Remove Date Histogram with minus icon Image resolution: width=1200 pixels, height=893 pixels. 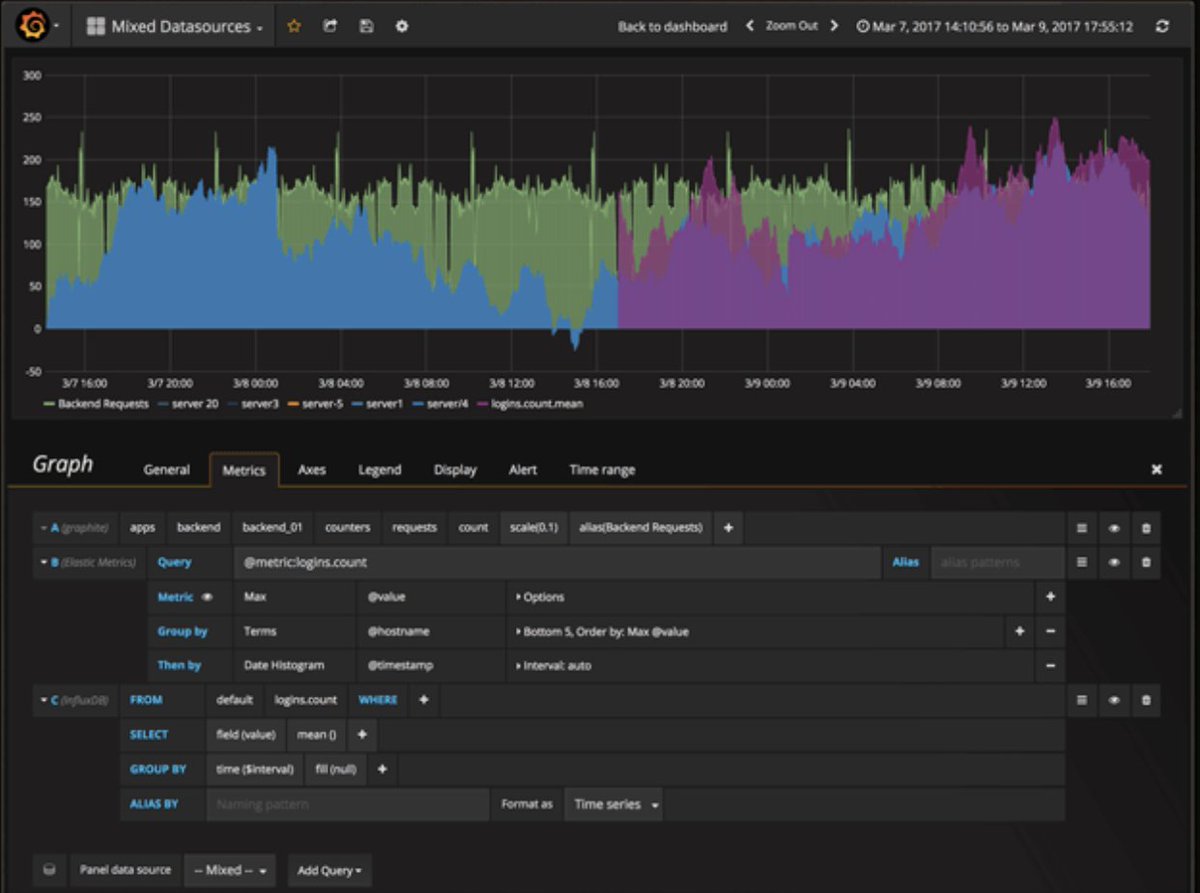1050,665
